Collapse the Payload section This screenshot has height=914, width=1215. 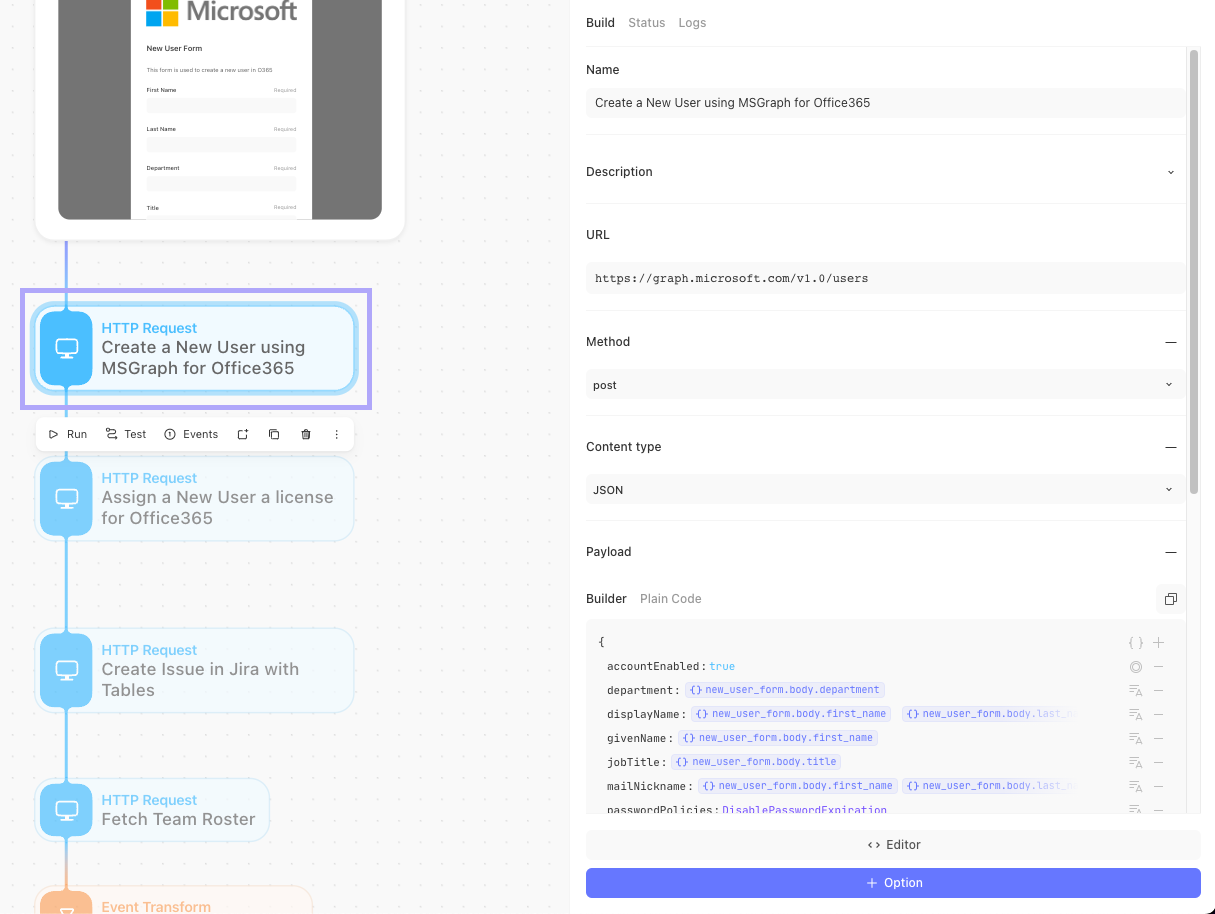(x=1171, y=552)
